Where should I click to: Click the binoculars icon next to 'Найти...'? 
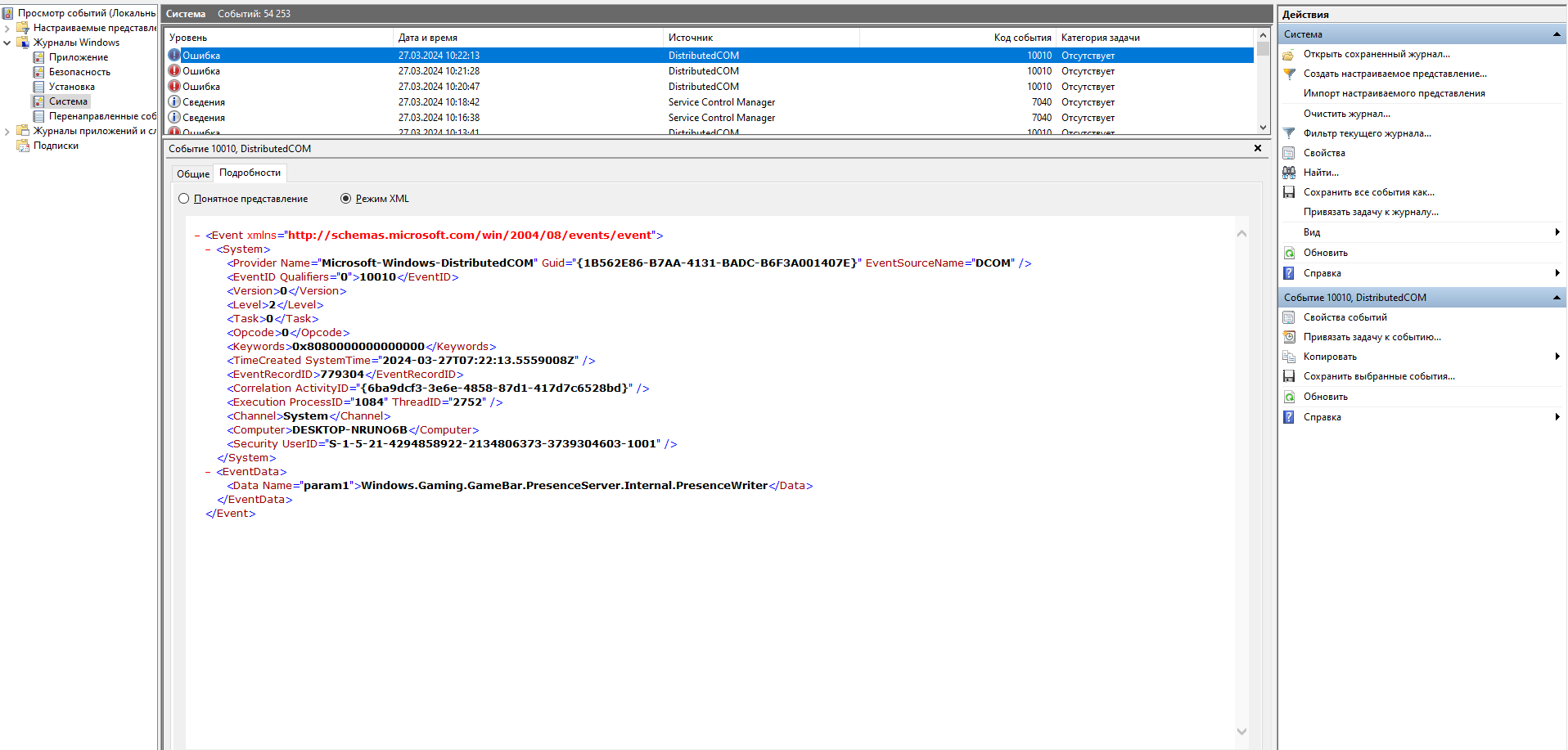tap(1289, 173)
